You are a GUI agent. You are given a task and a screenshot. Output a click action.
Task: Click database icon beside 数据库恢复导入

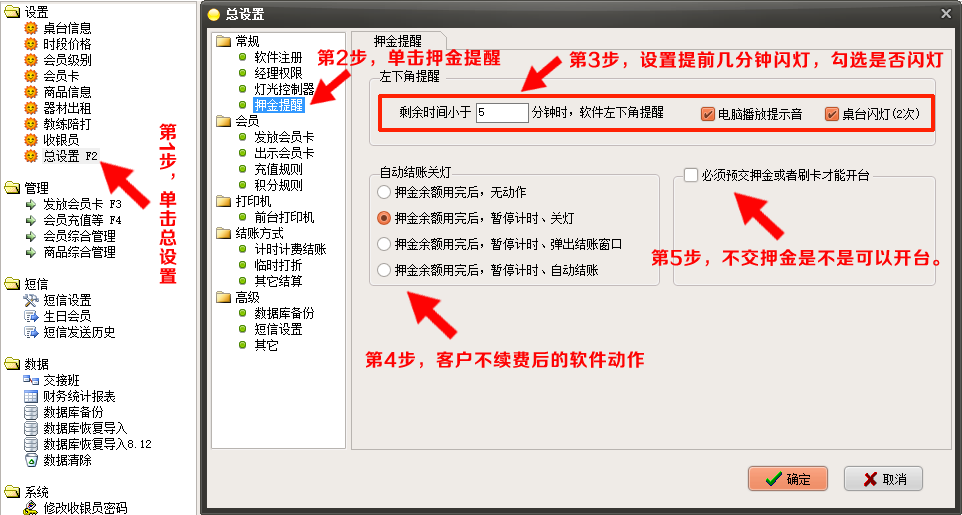[31, 428]
